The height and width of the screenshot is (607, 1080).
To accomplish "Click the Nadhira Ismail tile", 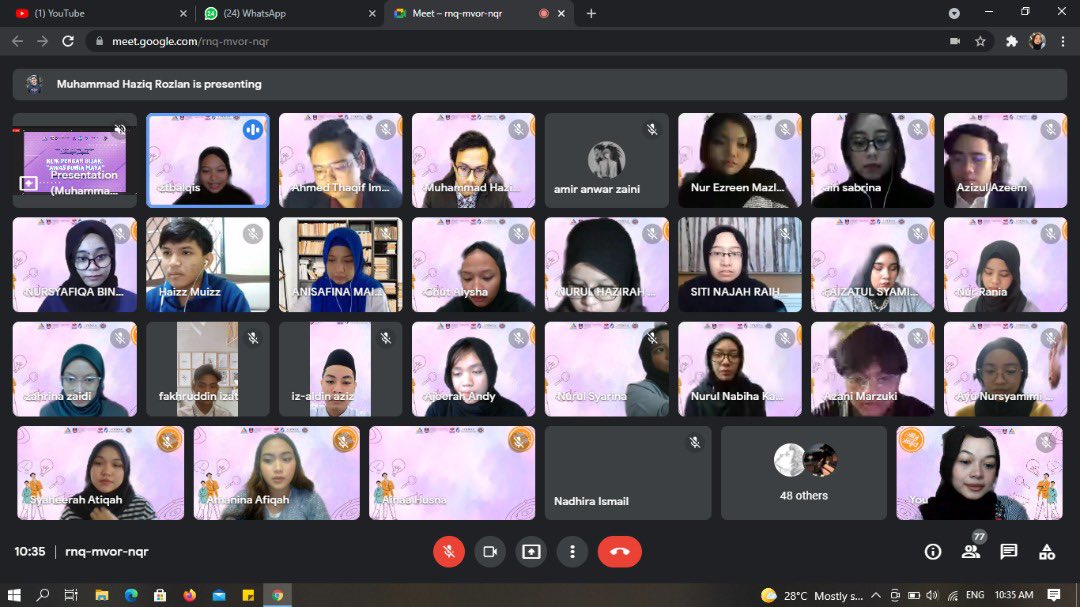I will 628,473.
